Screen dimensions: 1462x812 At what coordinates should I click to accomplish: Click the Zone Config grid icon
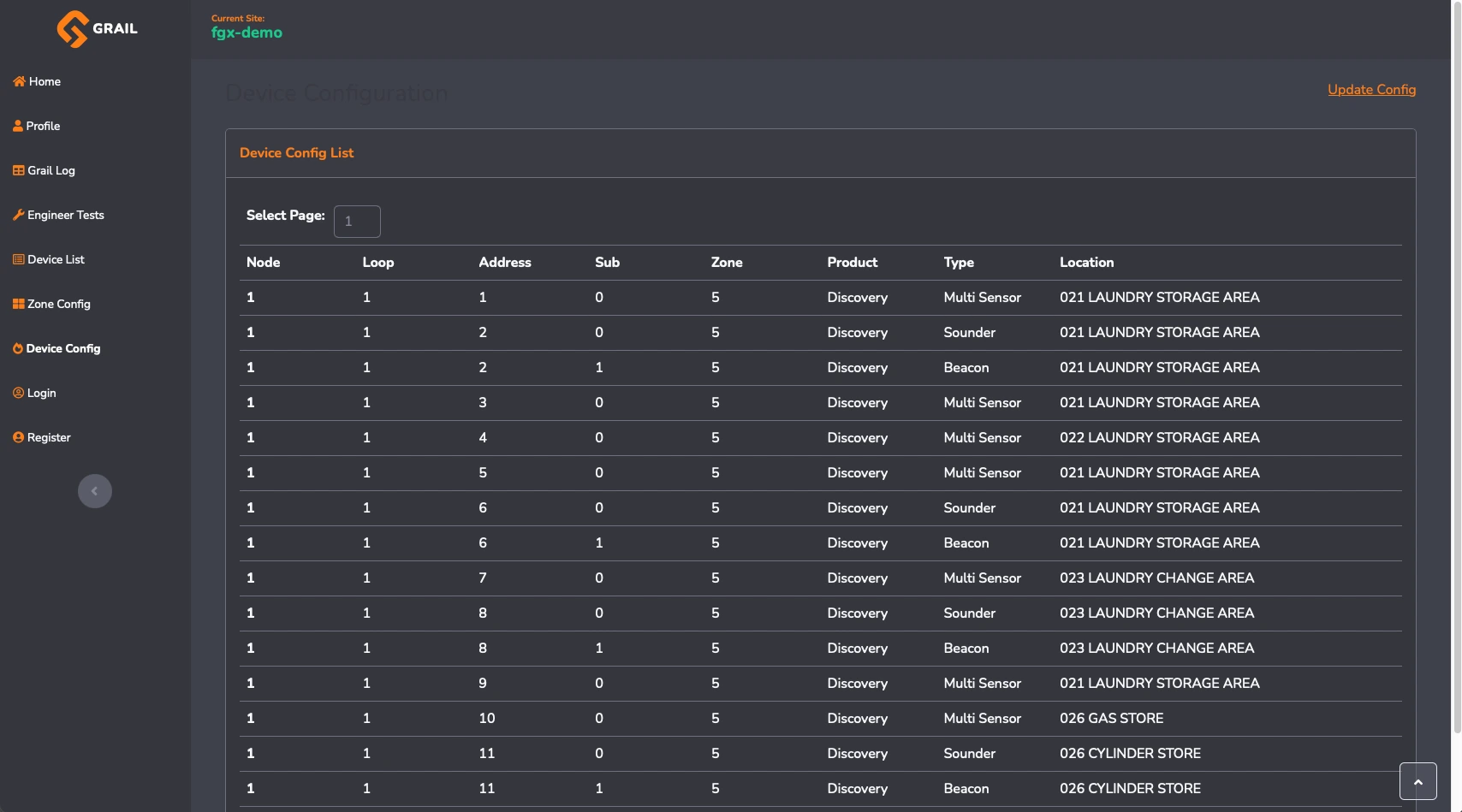tap(19, 304)
